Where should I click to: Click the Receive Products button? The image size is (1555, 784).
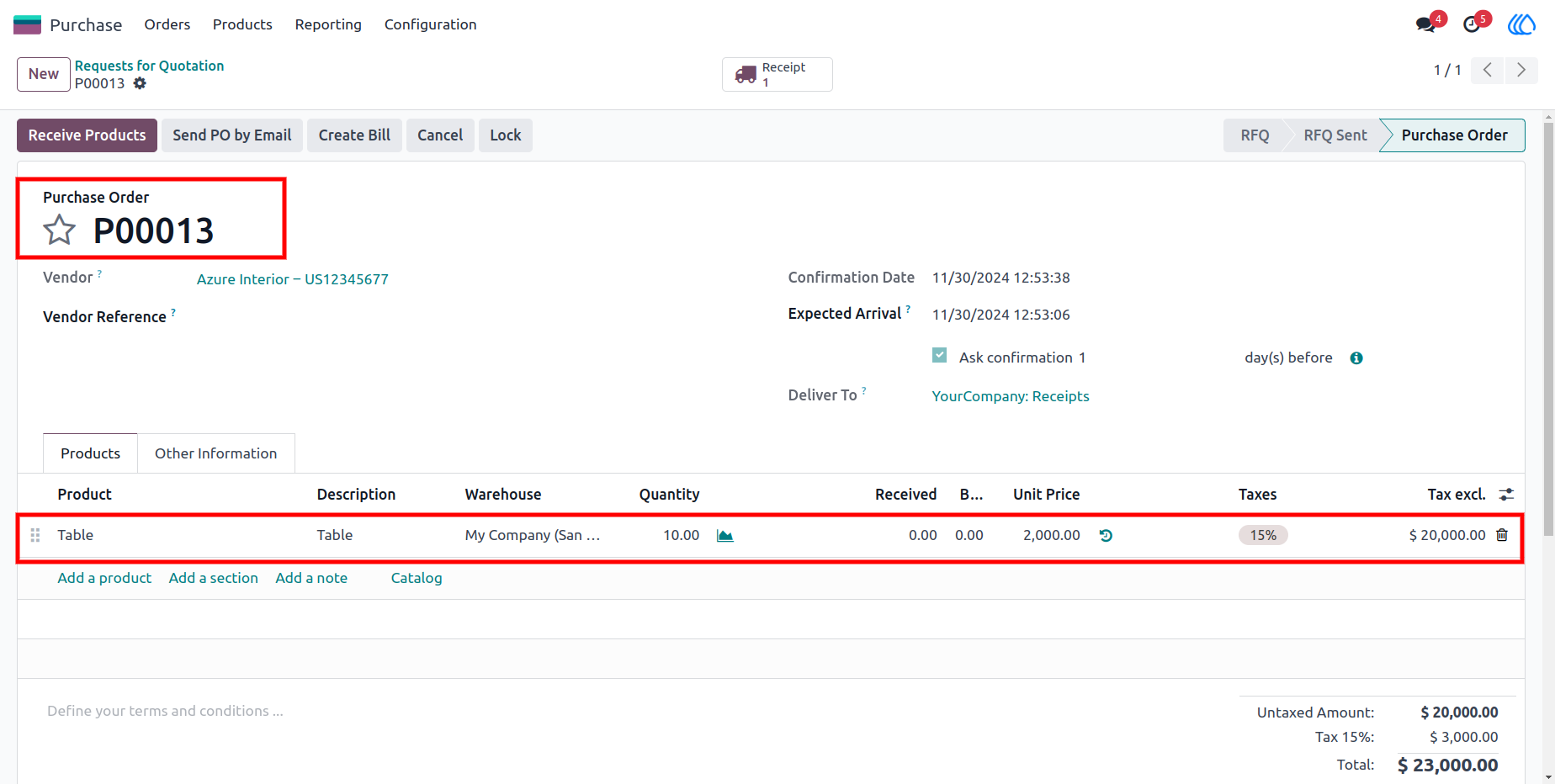(x=87, y=135)
